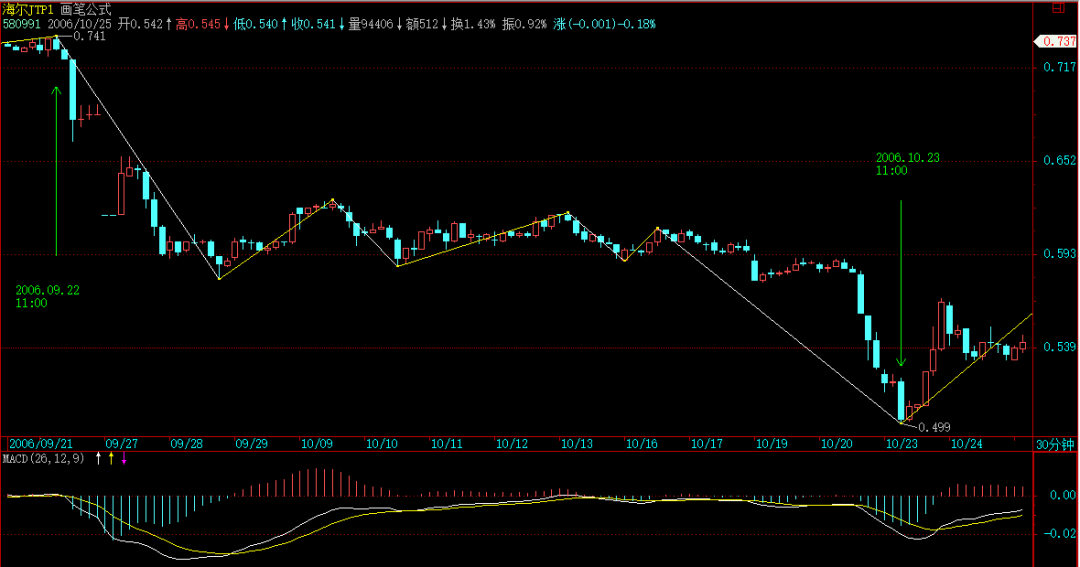This screenshot has width=1080, height=567.
Task: Click the 10/17 date axis label
Action: 707,444
